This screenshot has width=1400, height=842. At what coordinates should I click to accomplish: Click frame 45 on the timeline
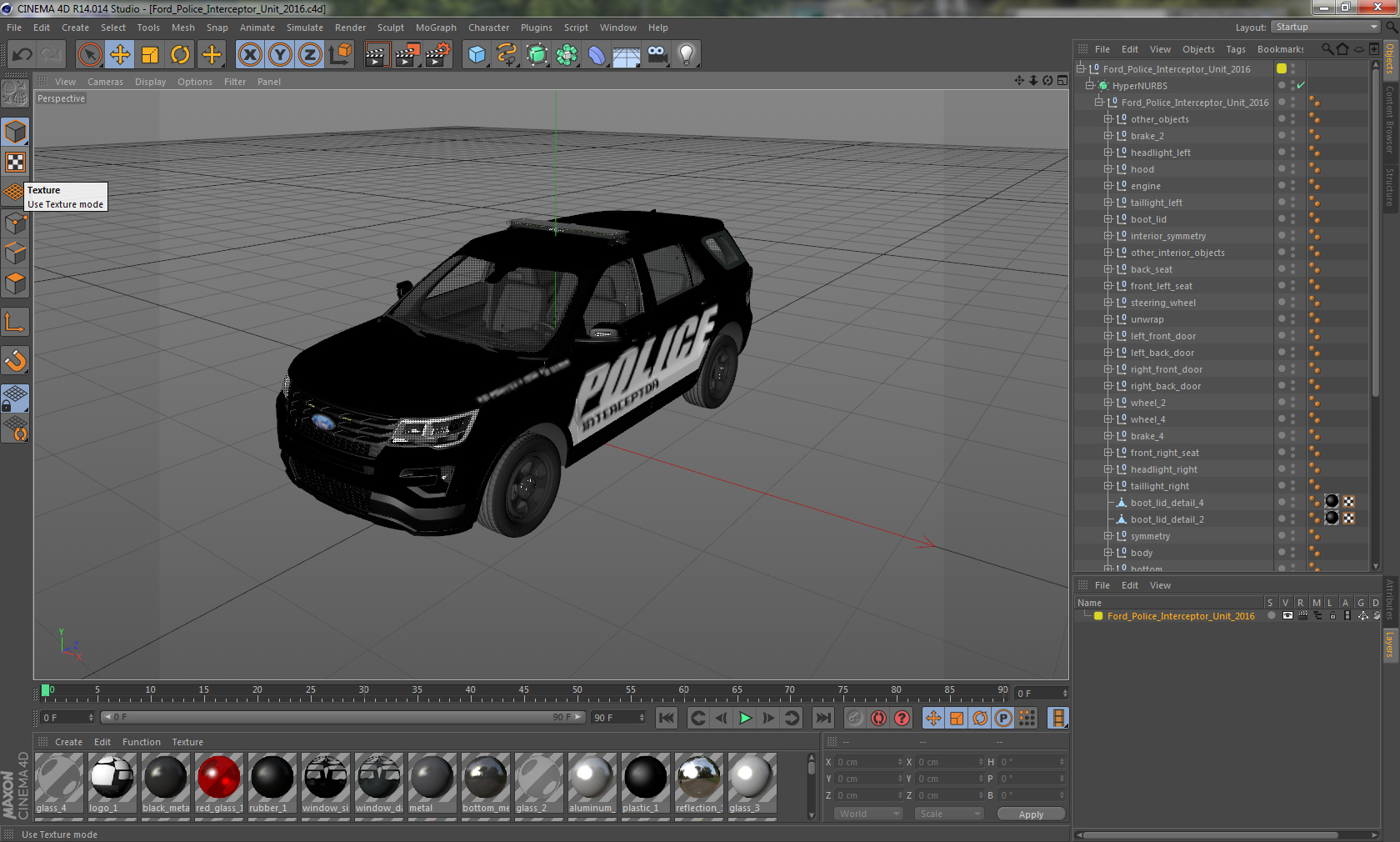click(524, 692)
